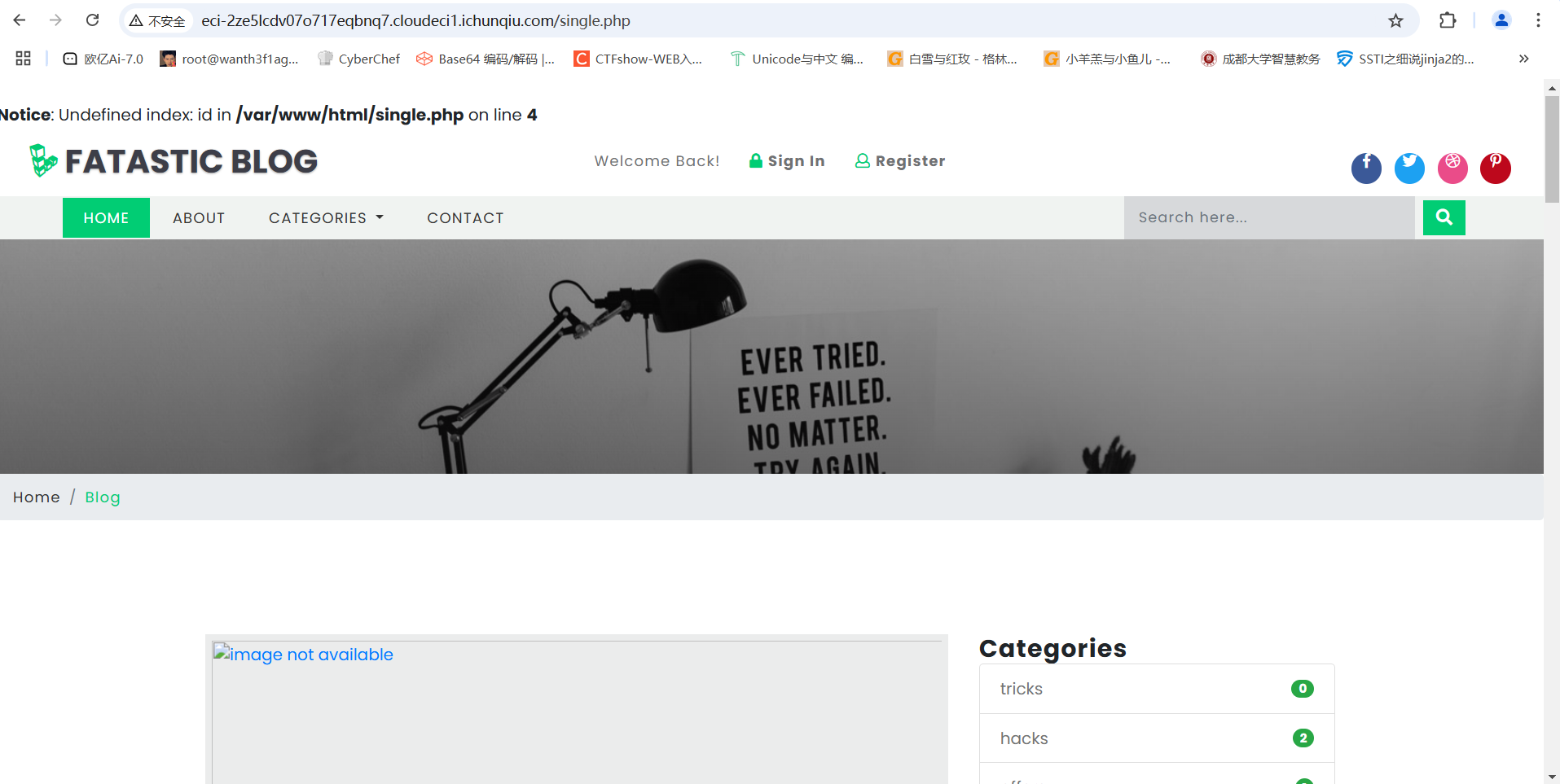Open the CONTACT nav item
1560x784 pixels.
point(465,218)
